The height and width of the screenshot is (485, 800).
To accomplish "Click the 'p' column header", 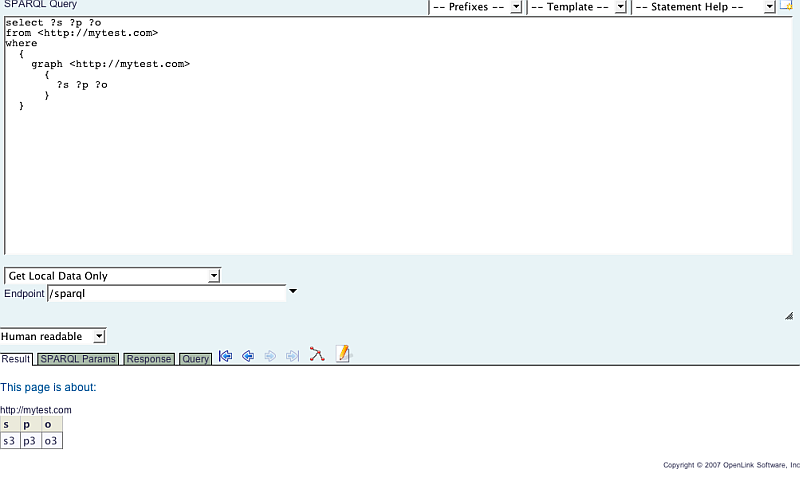I will (x=31, y=424).
